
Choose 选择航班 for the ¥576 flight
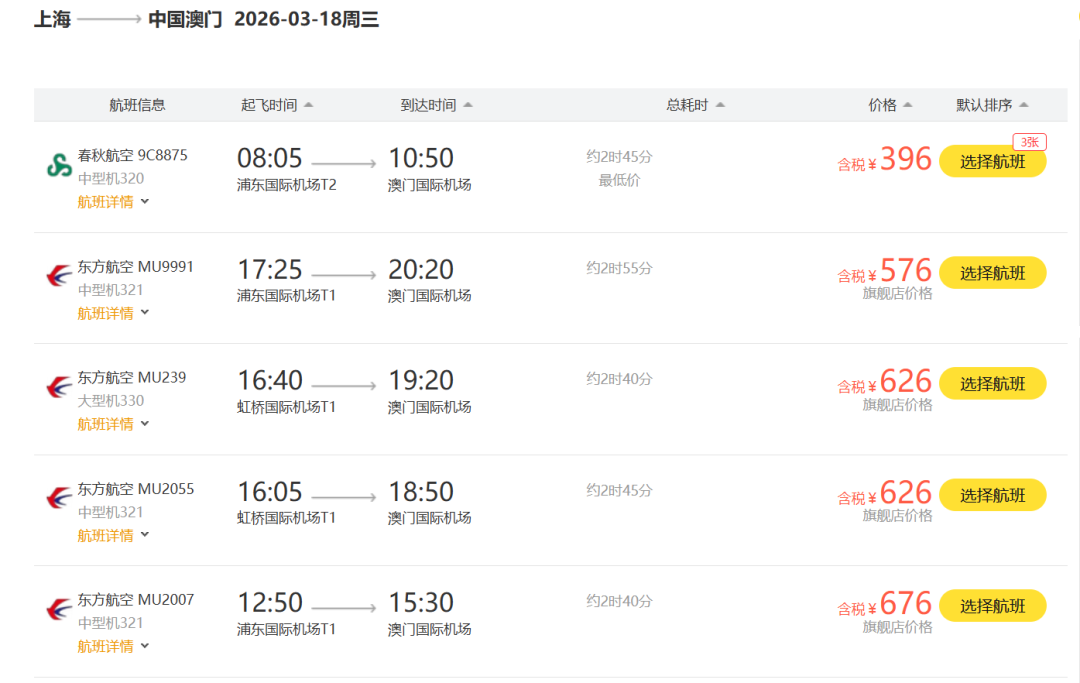992,273
